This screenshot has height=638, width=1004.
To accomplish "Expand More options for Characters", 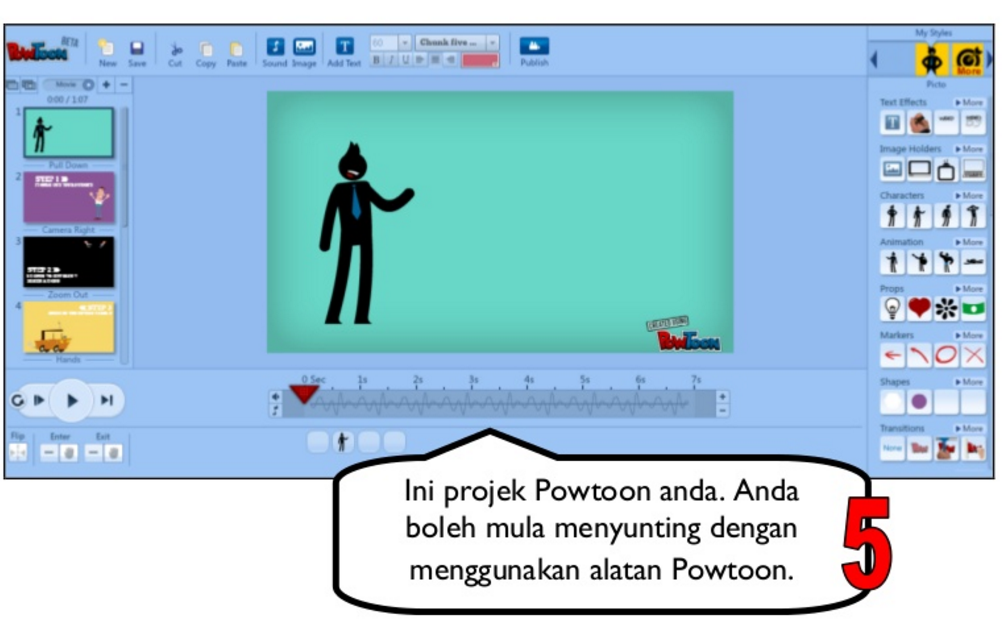I will 969,196.
